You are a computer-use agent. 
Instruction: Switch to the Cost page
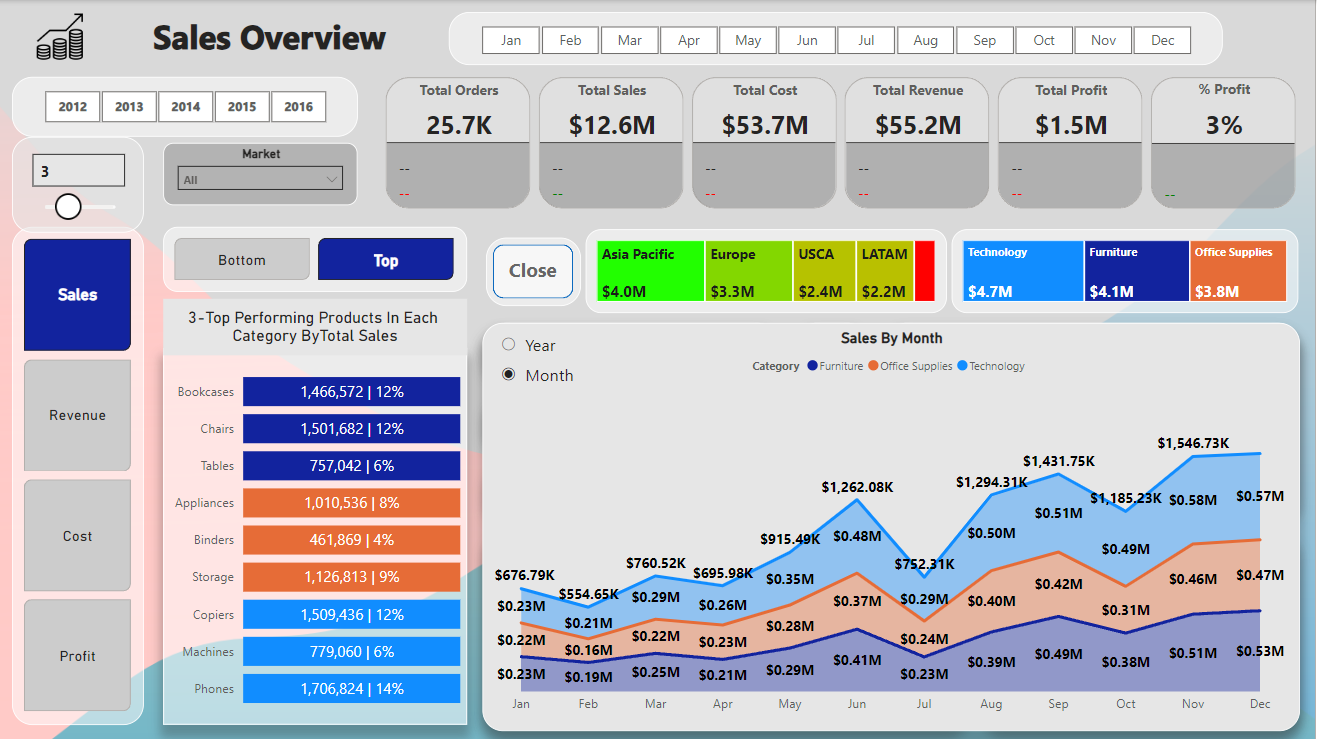(77, 535)
